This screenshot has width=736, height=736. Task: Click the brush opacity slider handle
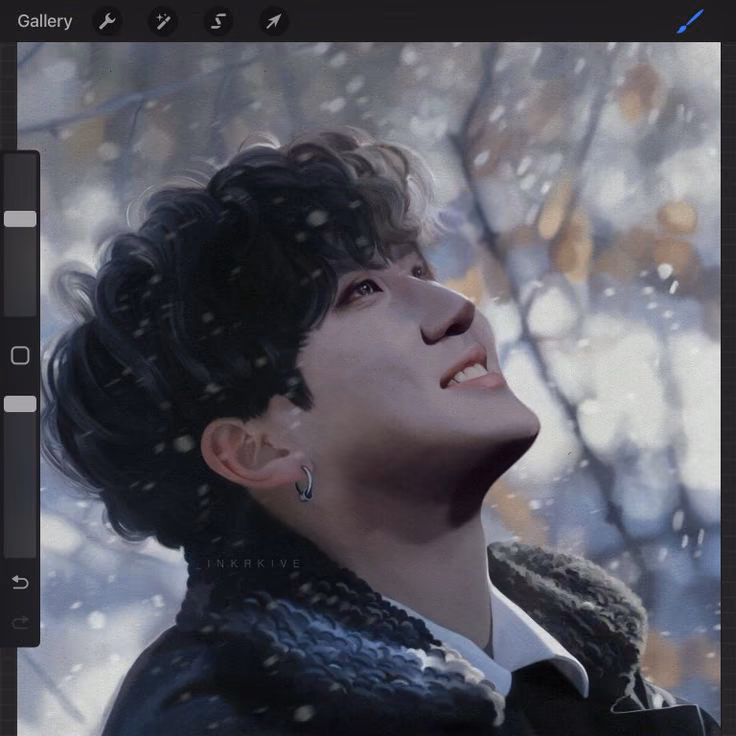tap(20, 404)
